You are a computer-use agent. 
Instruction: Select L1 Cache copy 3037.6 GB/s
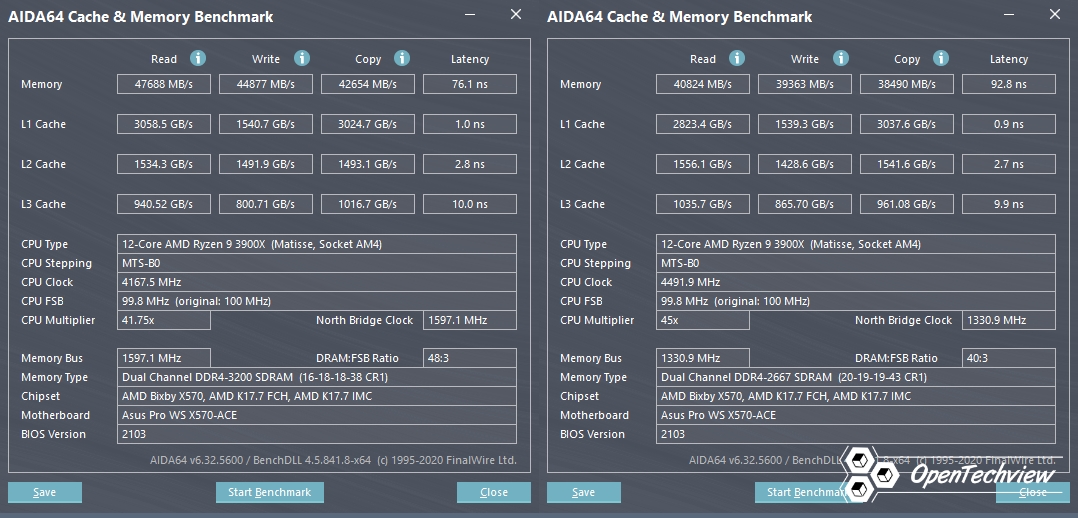click(x=907, y=125)
